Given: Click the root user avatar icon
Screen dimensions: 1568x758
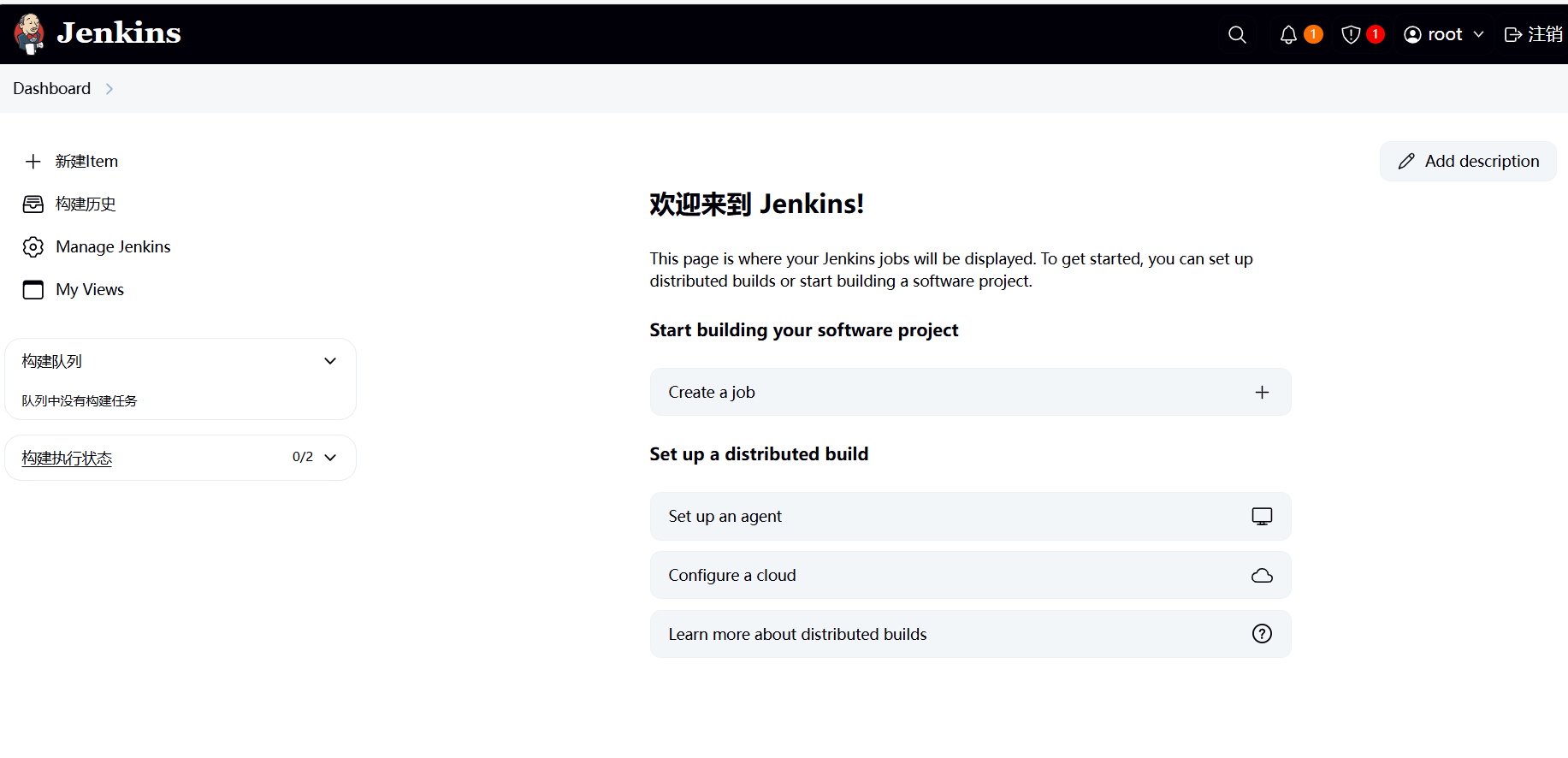Looking at the screenshot, I should tap(1412, 34).
